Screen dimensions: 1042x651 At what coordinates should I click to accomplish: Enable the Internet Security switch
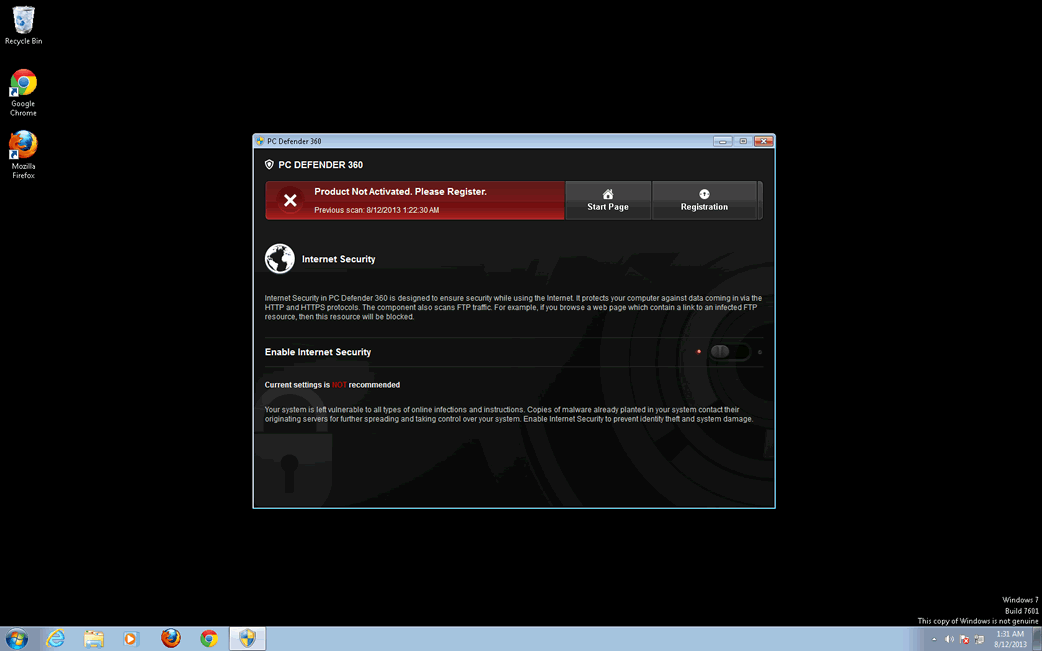pos(730,351)
